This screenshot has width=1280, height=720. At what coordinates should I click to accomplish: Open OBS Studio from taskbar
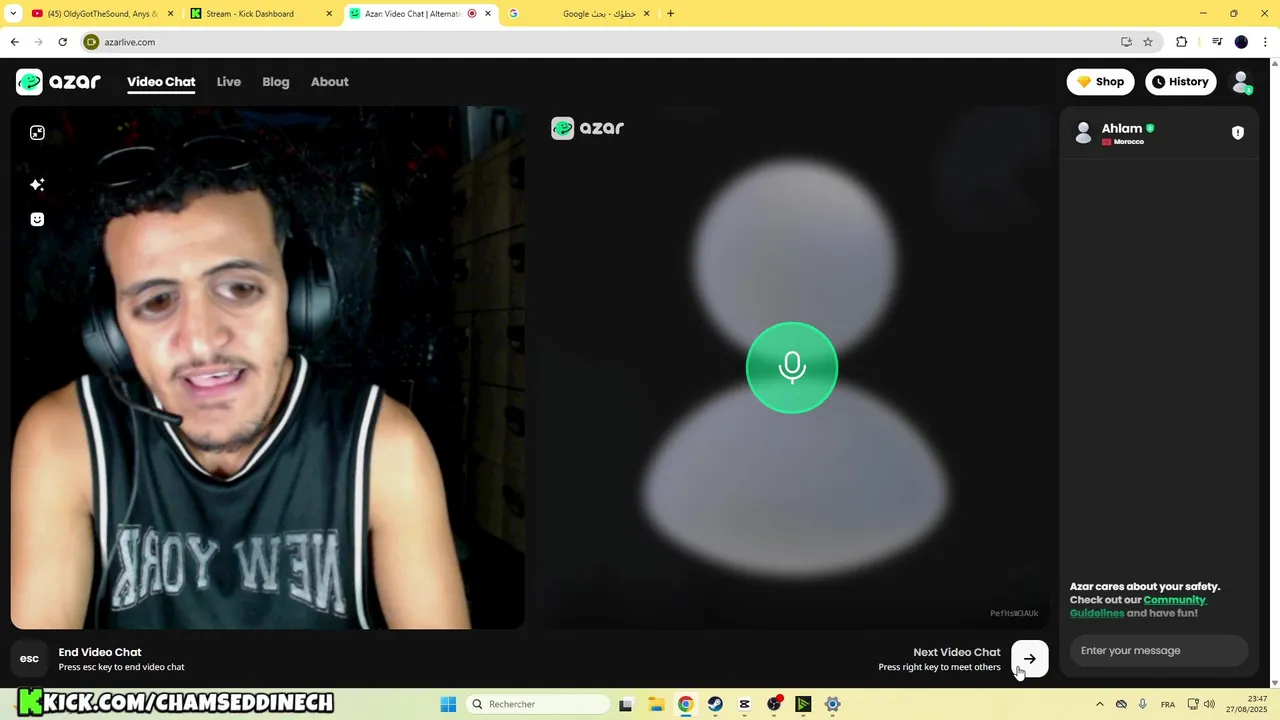tap(774, 704)
